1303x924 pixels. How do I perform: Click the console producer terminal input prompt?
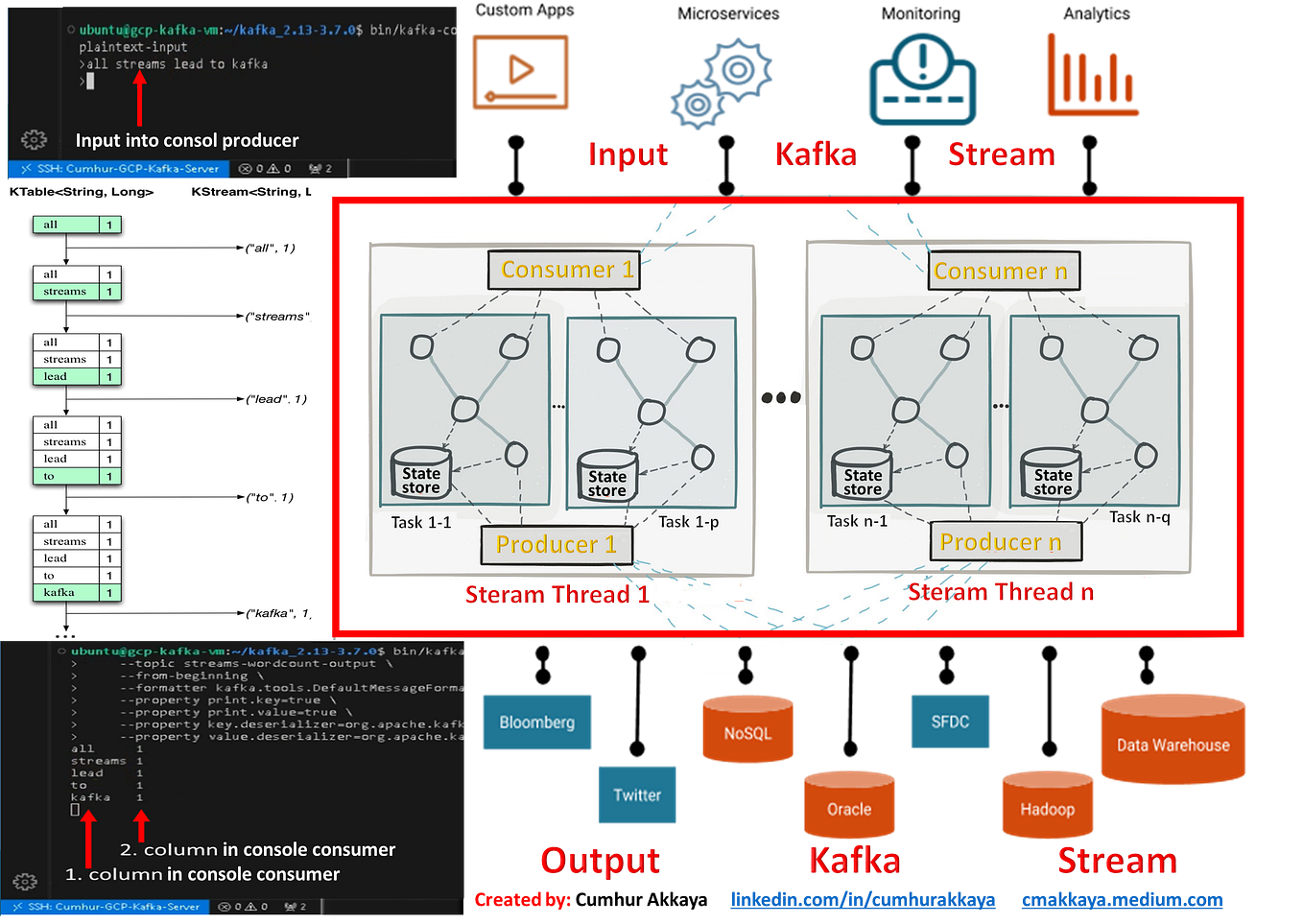pyautogui.click(x=88, y=81)
